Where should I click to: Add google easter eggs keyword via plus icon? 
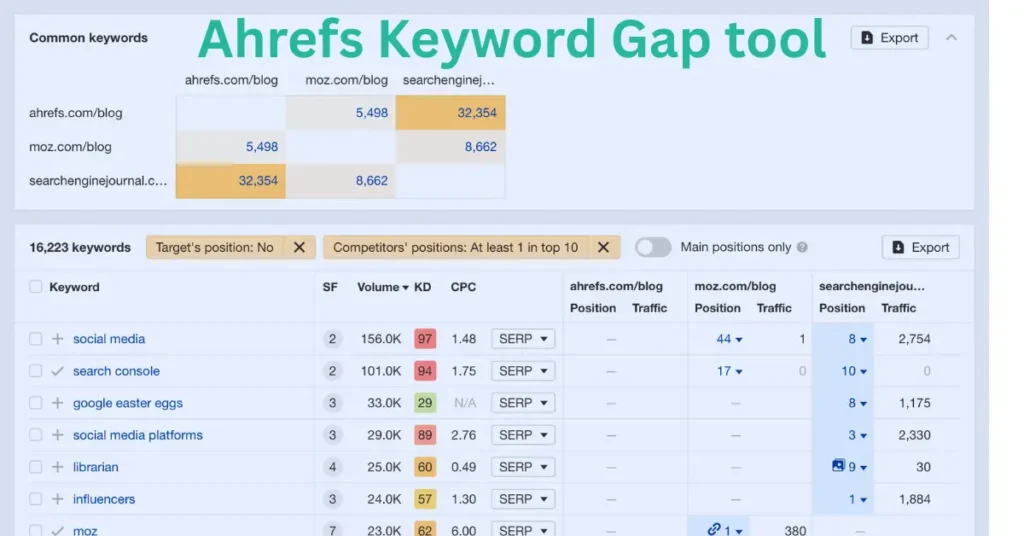[x=57, y=403]
